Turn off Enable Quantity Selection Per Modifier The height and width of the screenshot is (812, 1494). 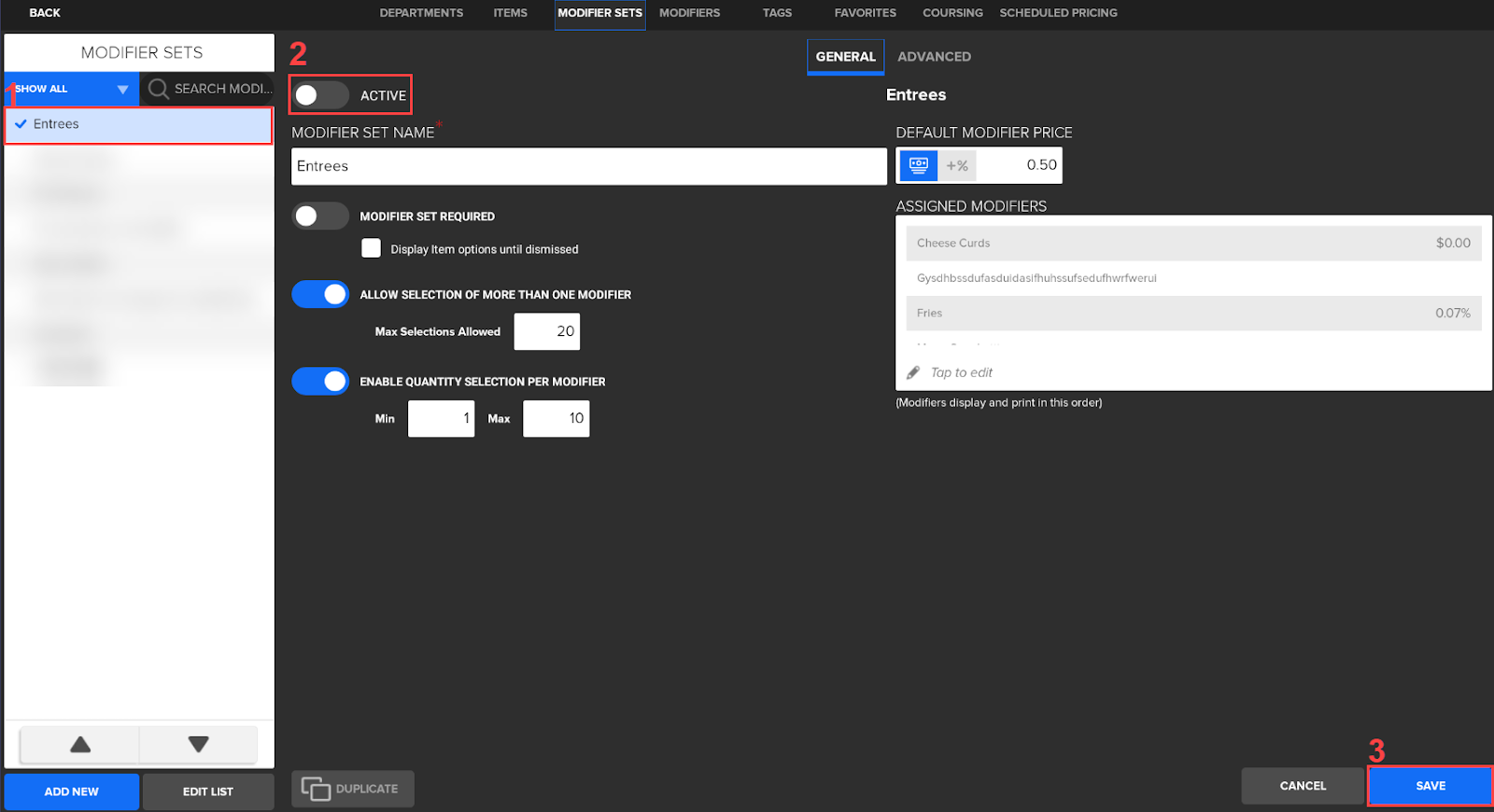(320, 382)
